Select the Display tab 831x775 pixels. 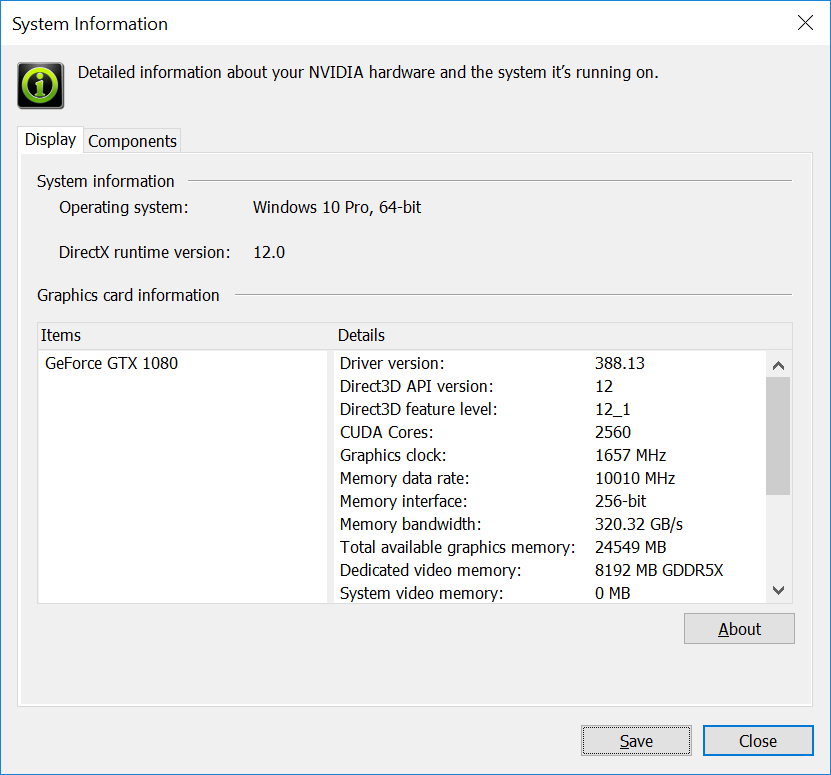[50, 139]
